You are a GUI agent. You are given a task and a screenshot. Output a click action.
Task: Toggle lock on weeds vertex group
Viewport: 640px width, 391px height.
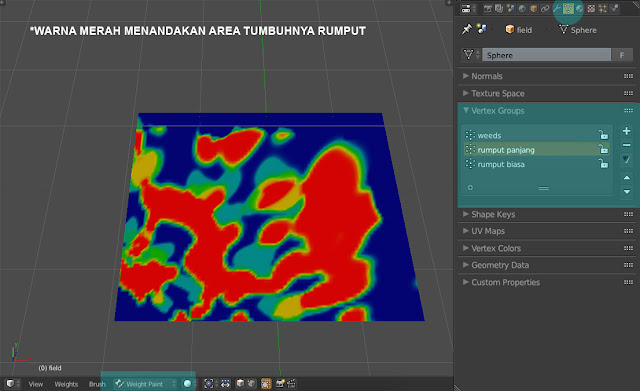point(603,135)
